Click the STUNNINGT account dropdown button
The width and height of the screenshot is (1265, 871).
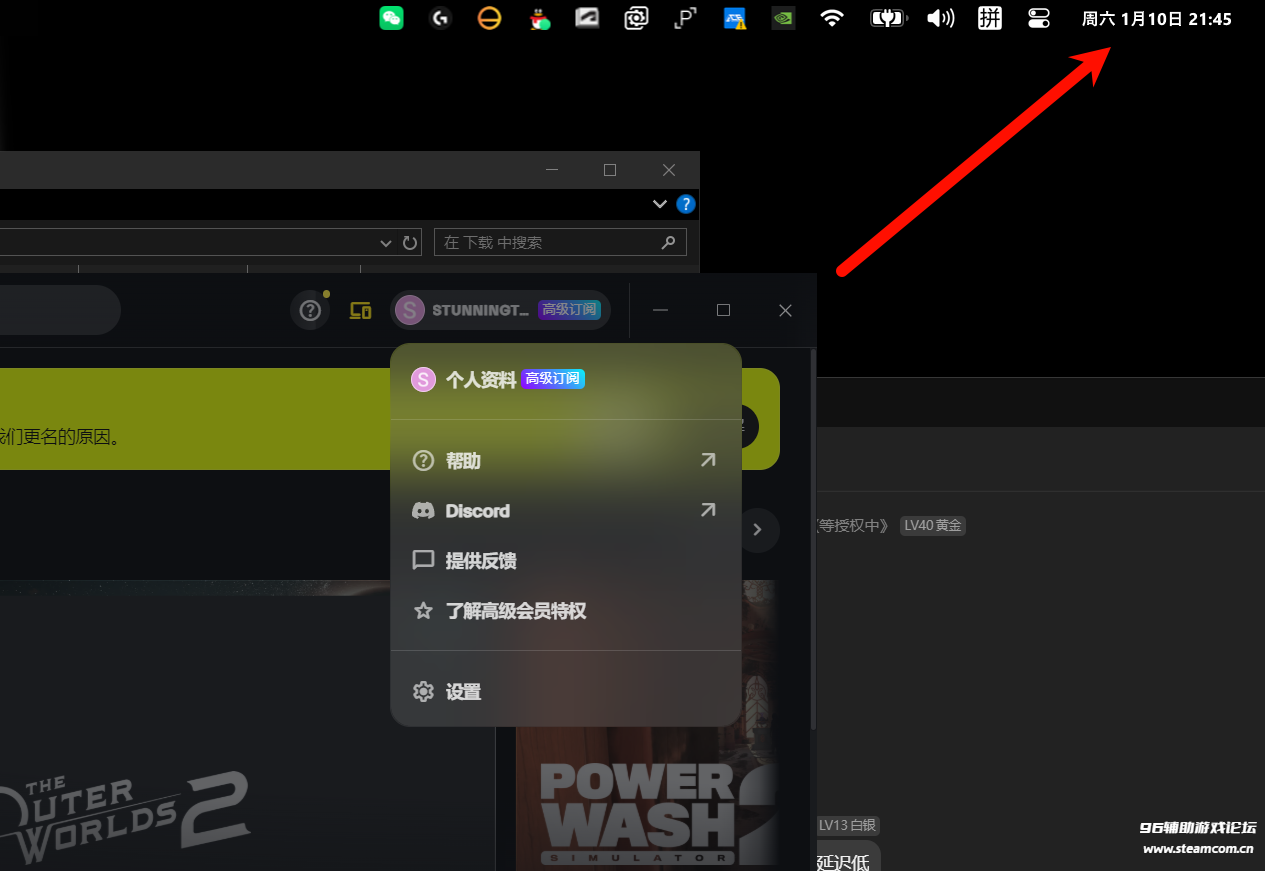(x=500, y=310)
